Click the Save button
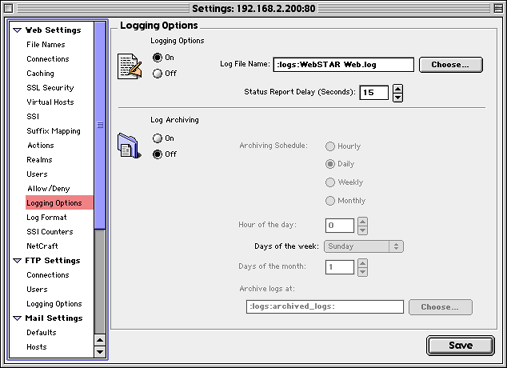Image resolution: width=507 pixels, height=368 pixels. point(460,346)
